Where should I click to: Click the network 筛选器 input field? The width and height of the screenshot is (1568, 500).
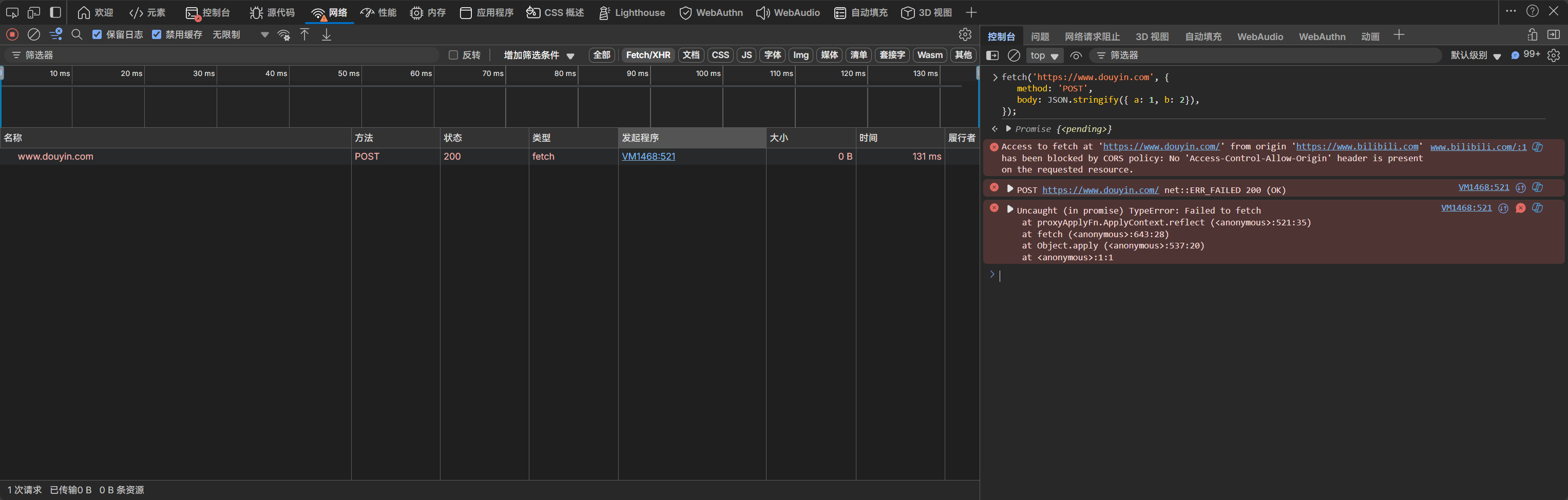point(225,55)
